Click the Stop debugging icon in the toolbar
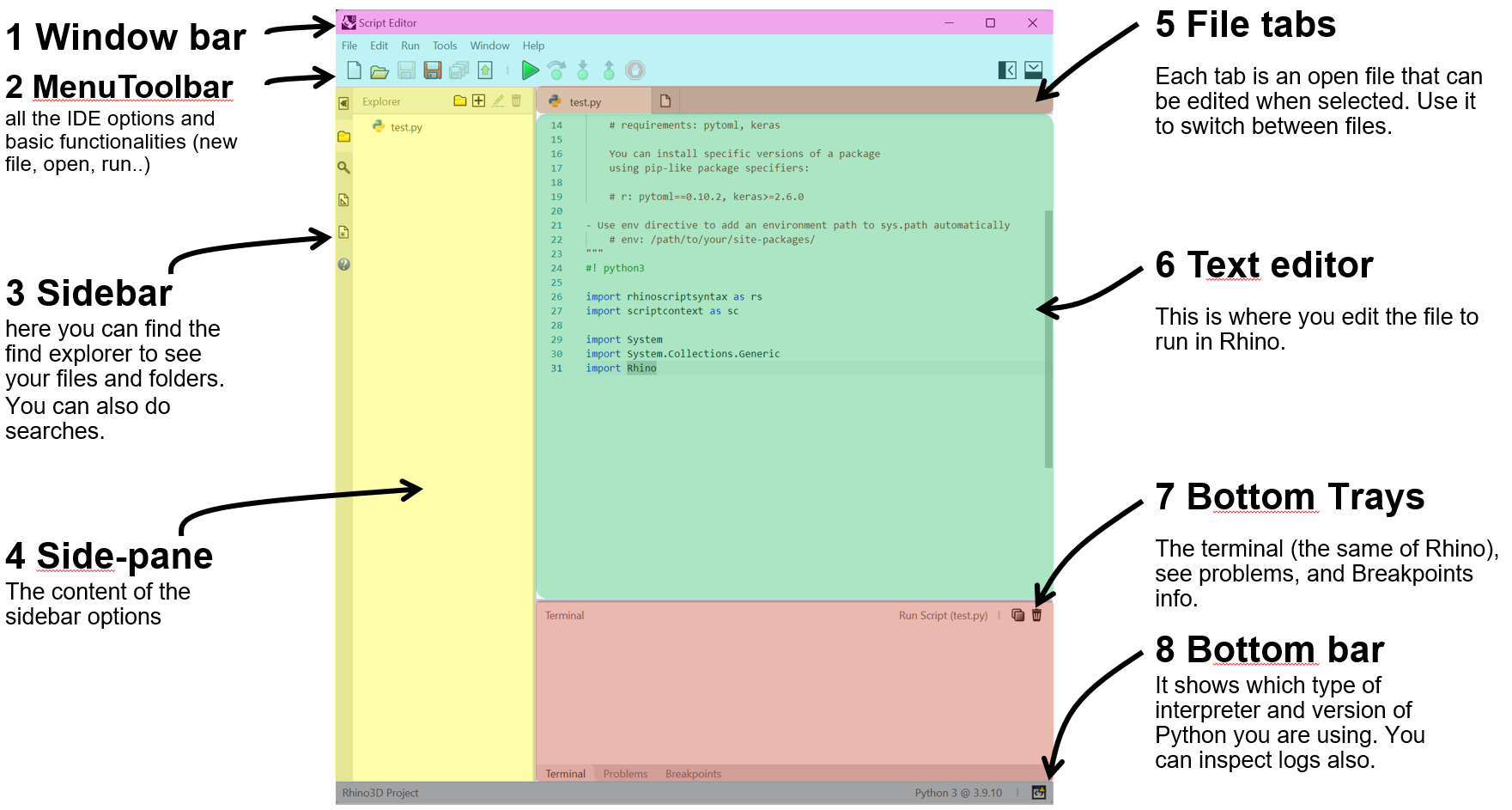The image size is (1512, 810). [x=635, y=70]
